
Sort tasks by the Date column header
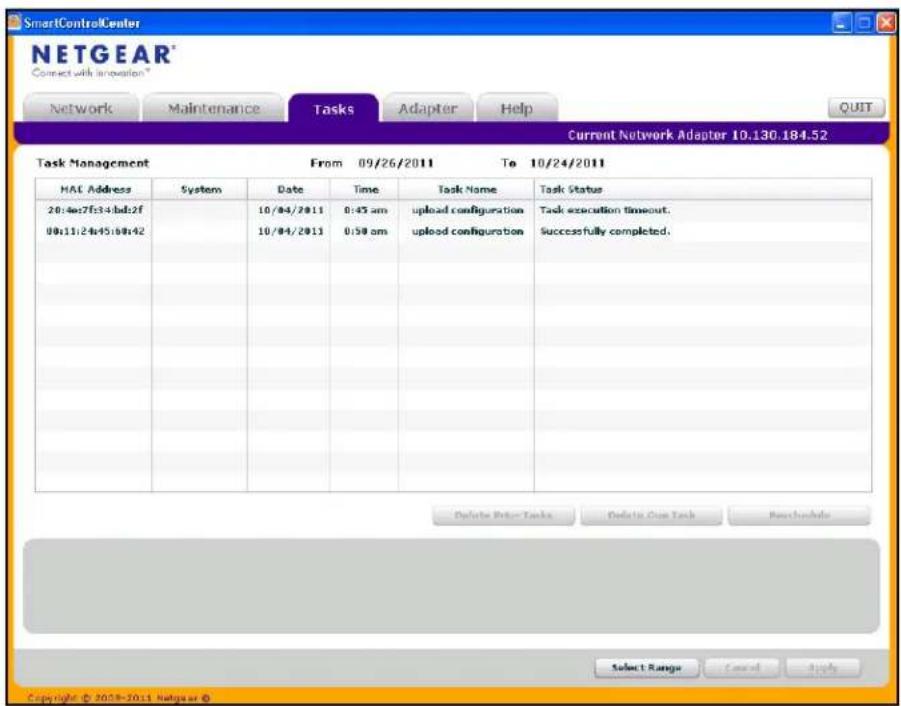289,189
